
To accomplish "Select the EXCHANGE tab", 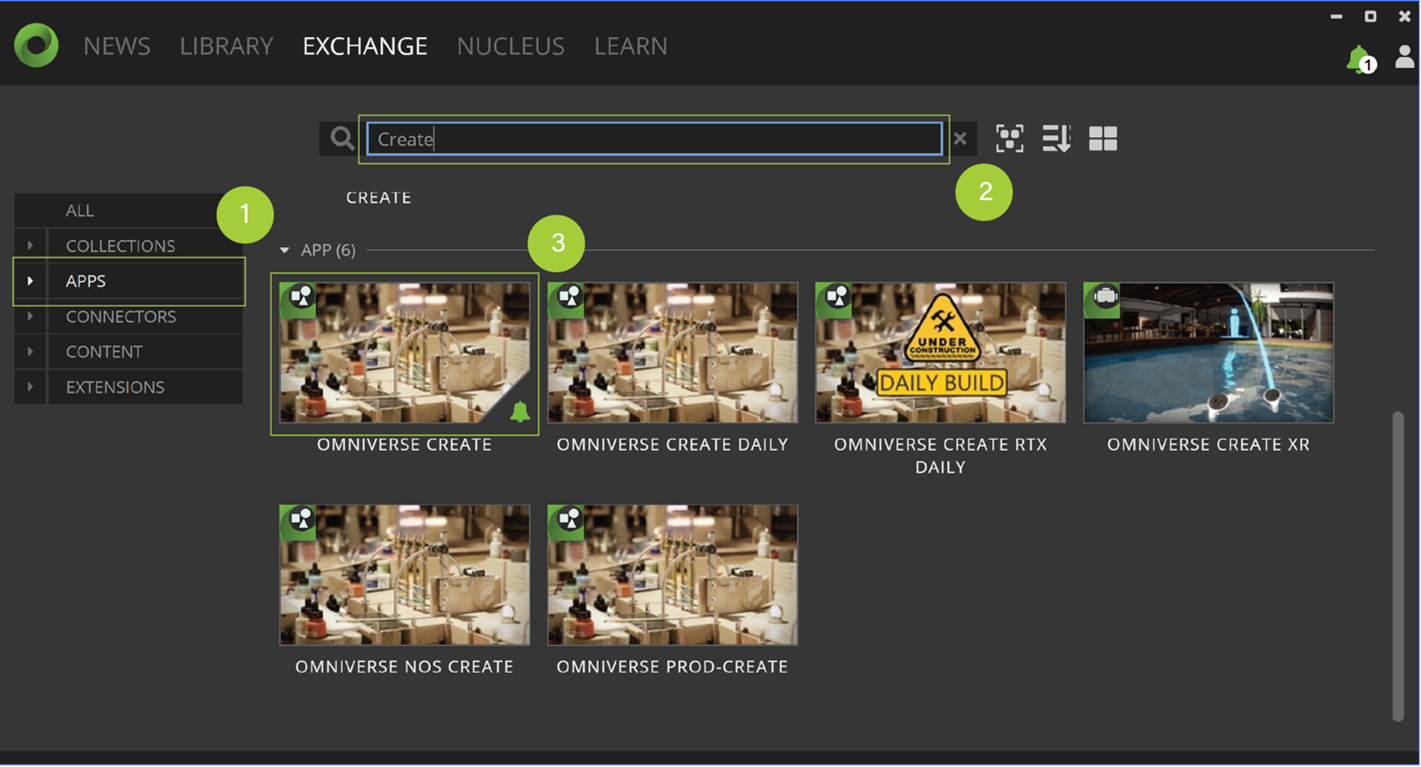I will [365, 46].
